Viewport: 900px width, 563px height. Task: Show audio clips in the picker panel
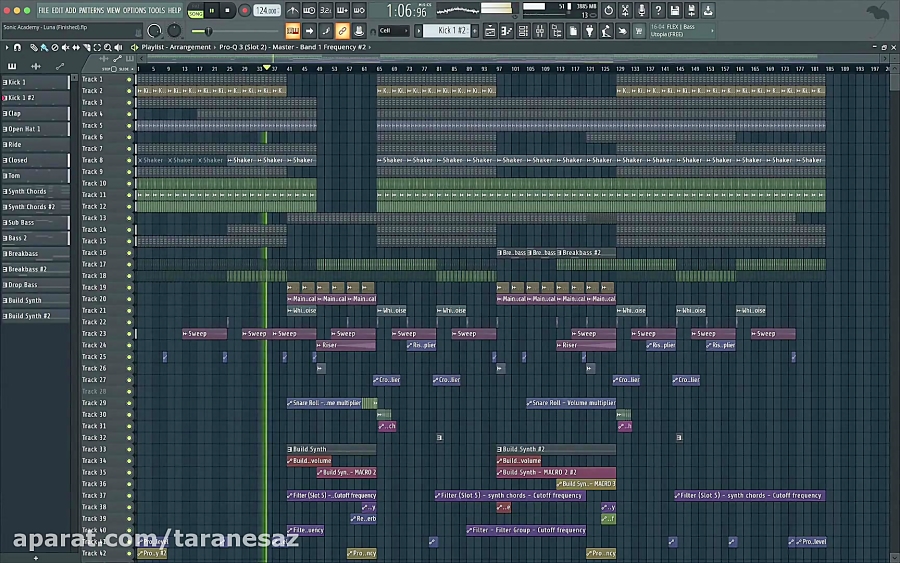(36, 67)
